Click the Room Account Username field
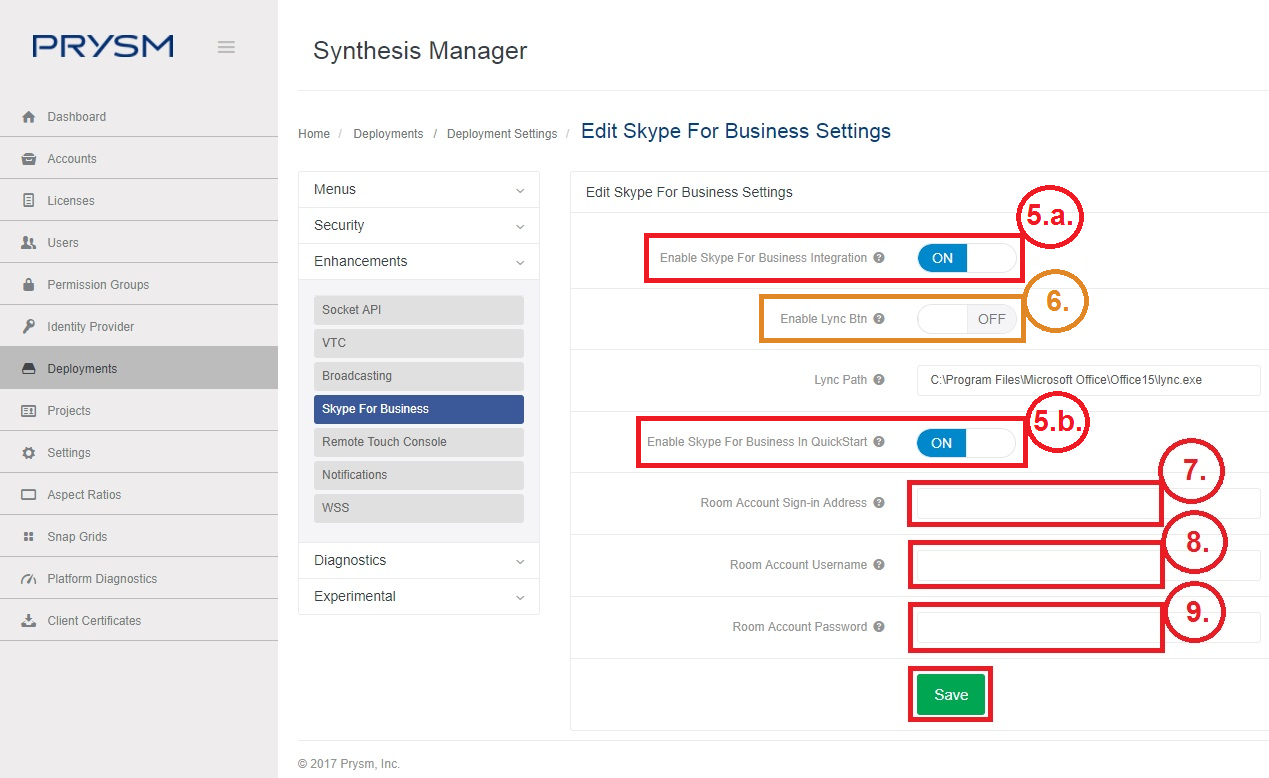The width and height of the screenshot is (1269, 778). 1089,565
